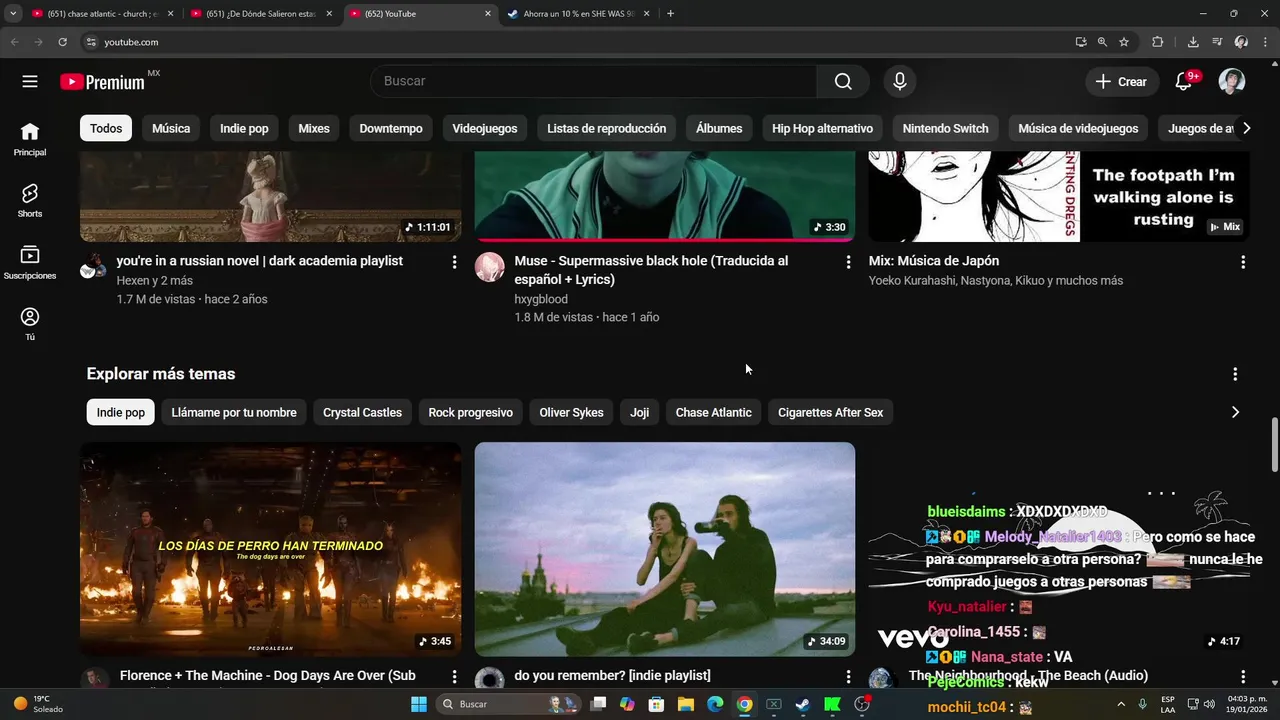
Task: Open options for the russian novel video
Action: pos(454,262)
